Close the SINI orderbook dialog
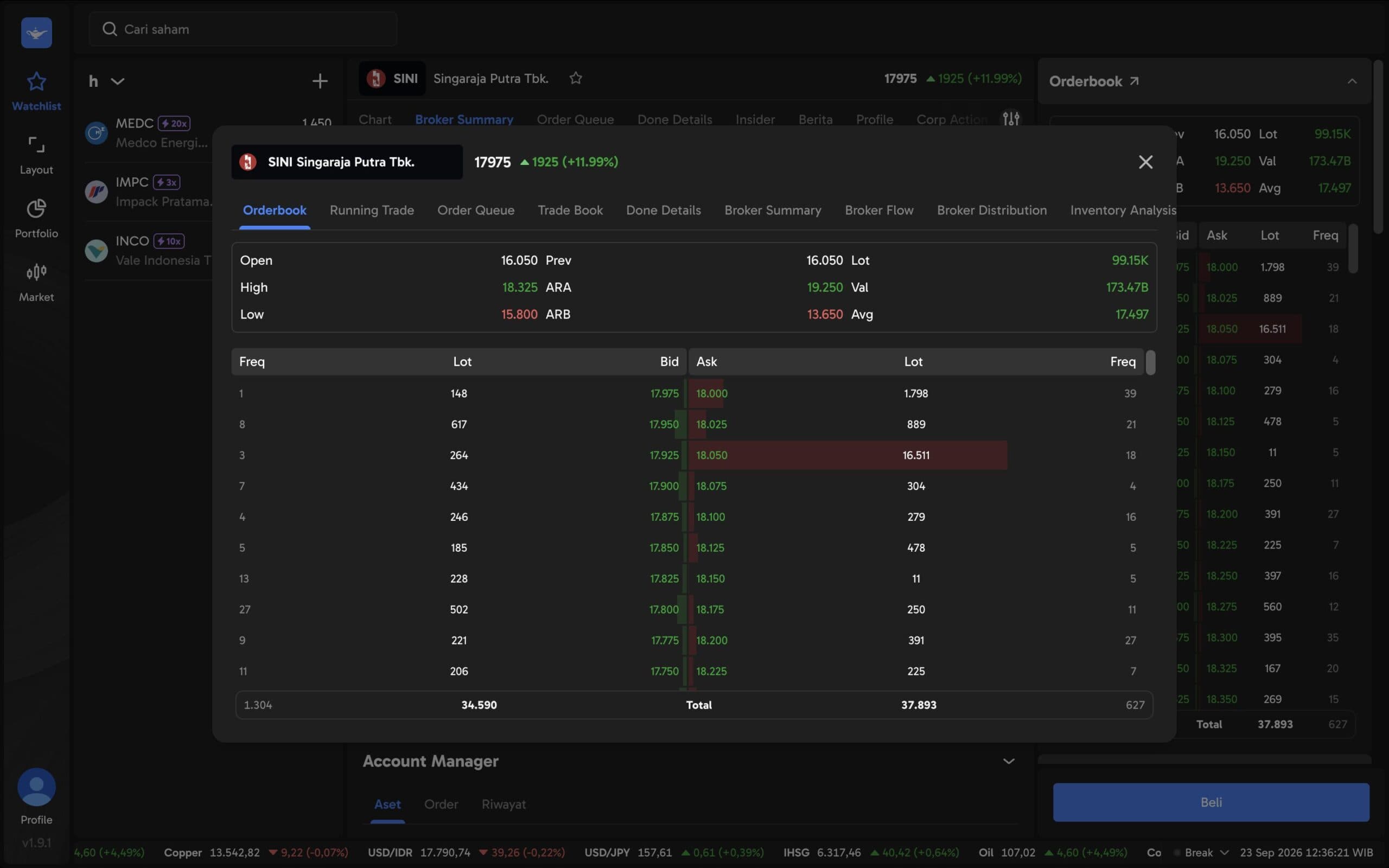Image resolution: width=1389 pixels, height=868 pixels. point(1145,162)
